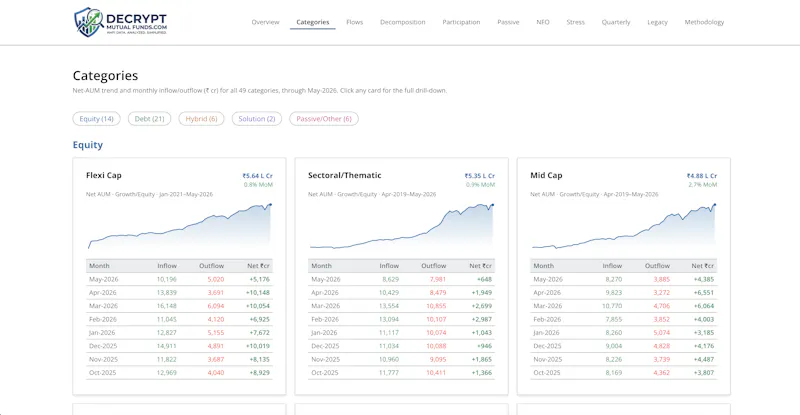This screenshot has width=800, height=415.
Task: Click the Mid Cap AUM trend chart
Action: click(x=623, y=227)
